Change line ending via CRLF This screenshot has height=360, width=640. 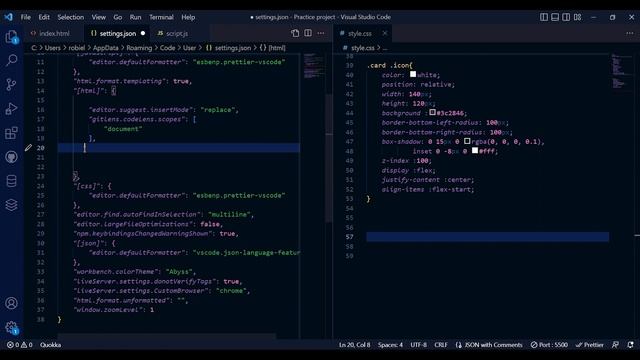(x=441, y=345)
